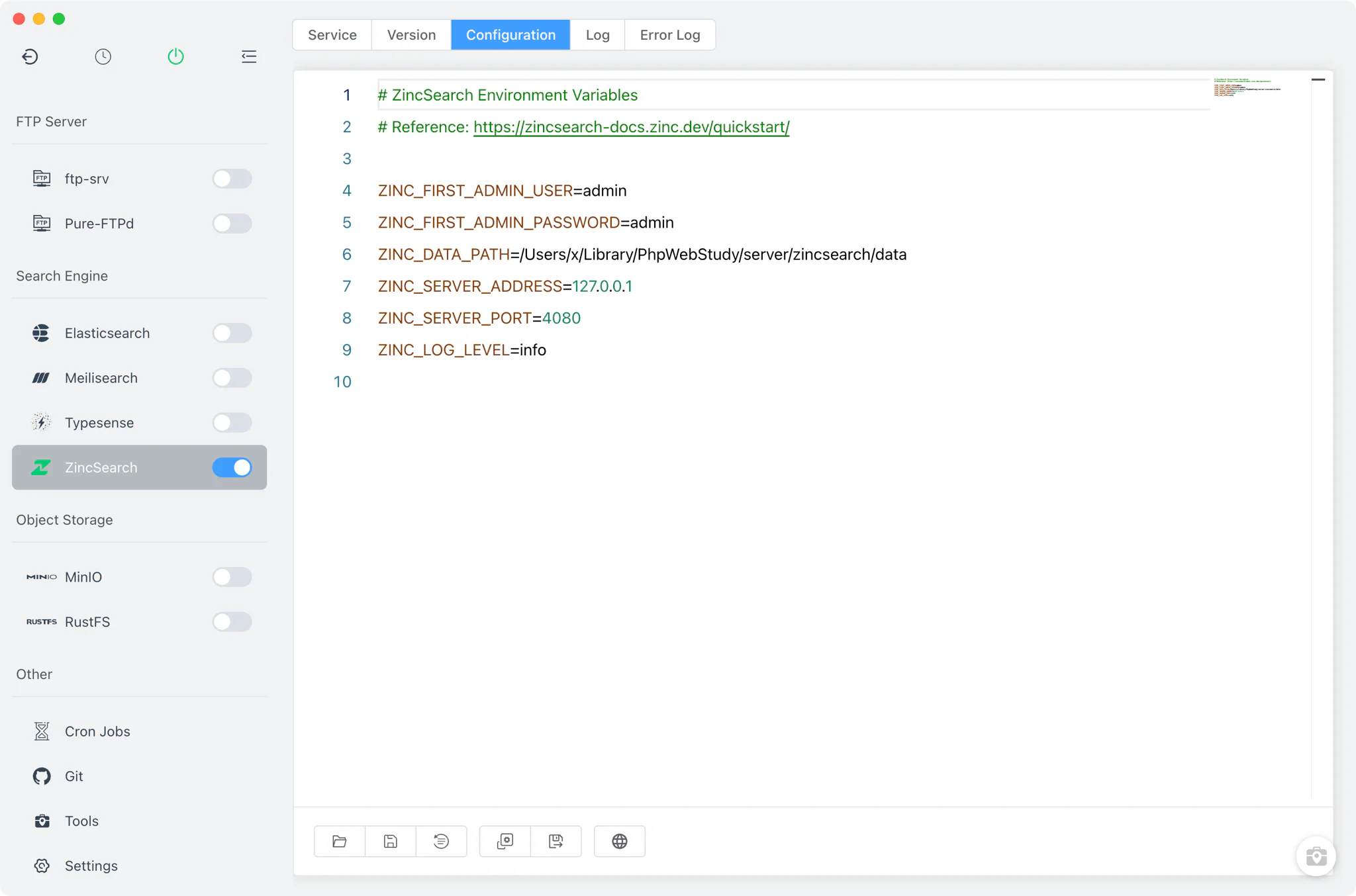Image resolution: width=1356 pixels, height=896 pixels.
Task: Export config with the save-as icon
Action: point(556,841)
